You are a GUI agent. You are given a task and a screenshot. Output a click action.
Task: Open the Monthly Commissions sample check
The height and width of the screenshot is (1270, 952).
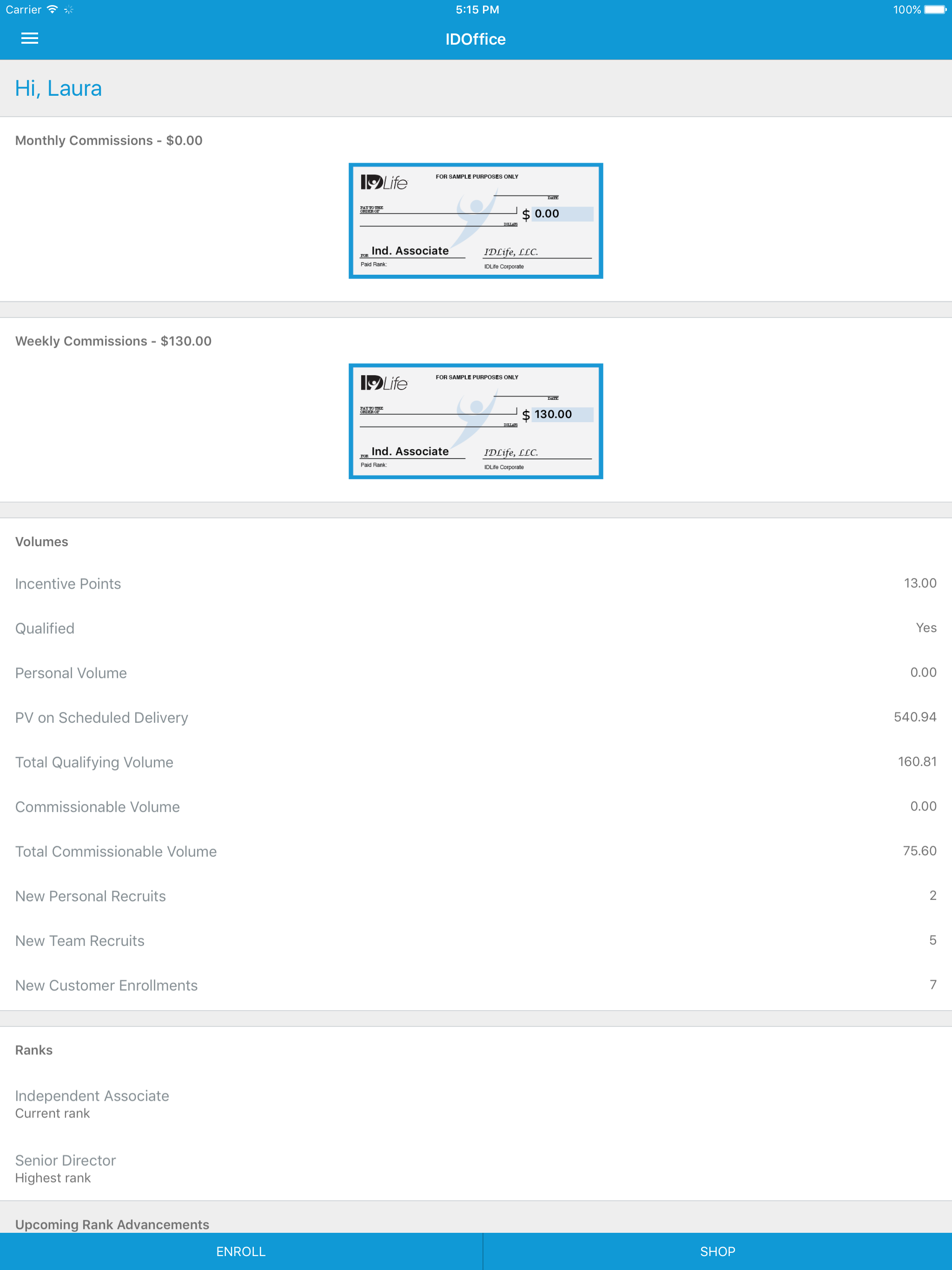(x=476, y=220)
